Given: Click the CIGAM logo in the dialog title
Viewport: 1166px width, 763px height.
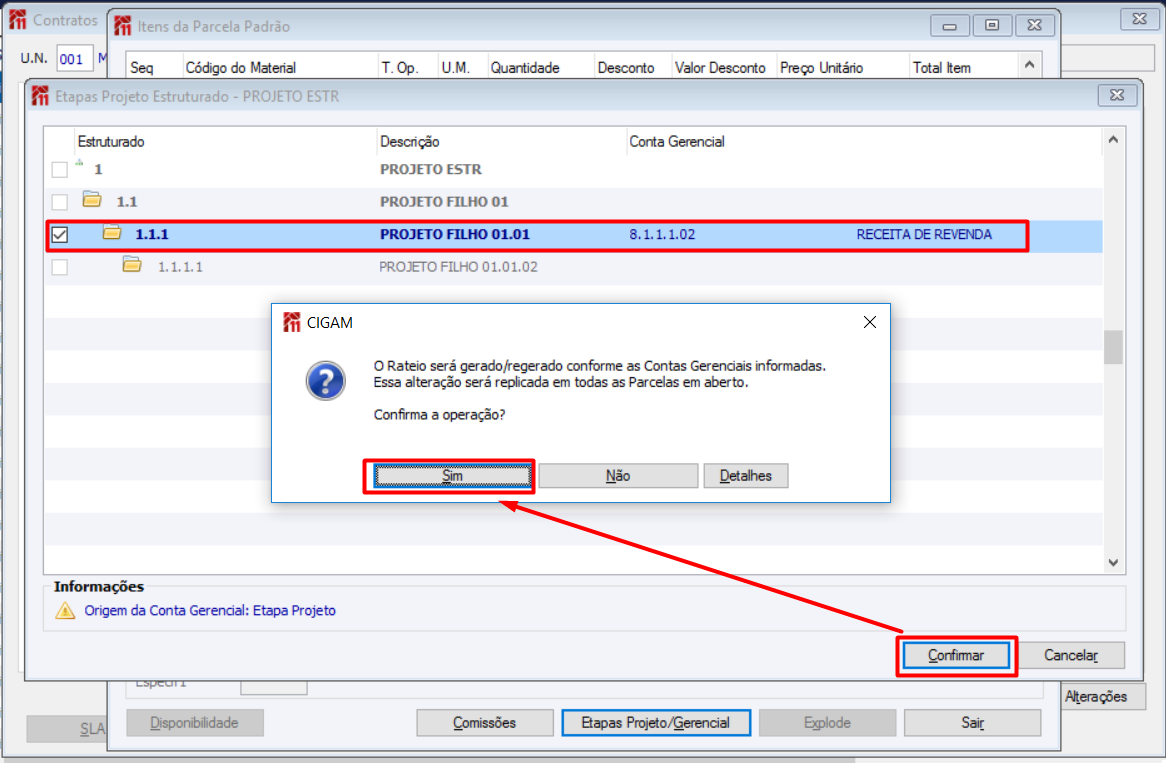Looking at the screenshot, I should tap(292, 322).
